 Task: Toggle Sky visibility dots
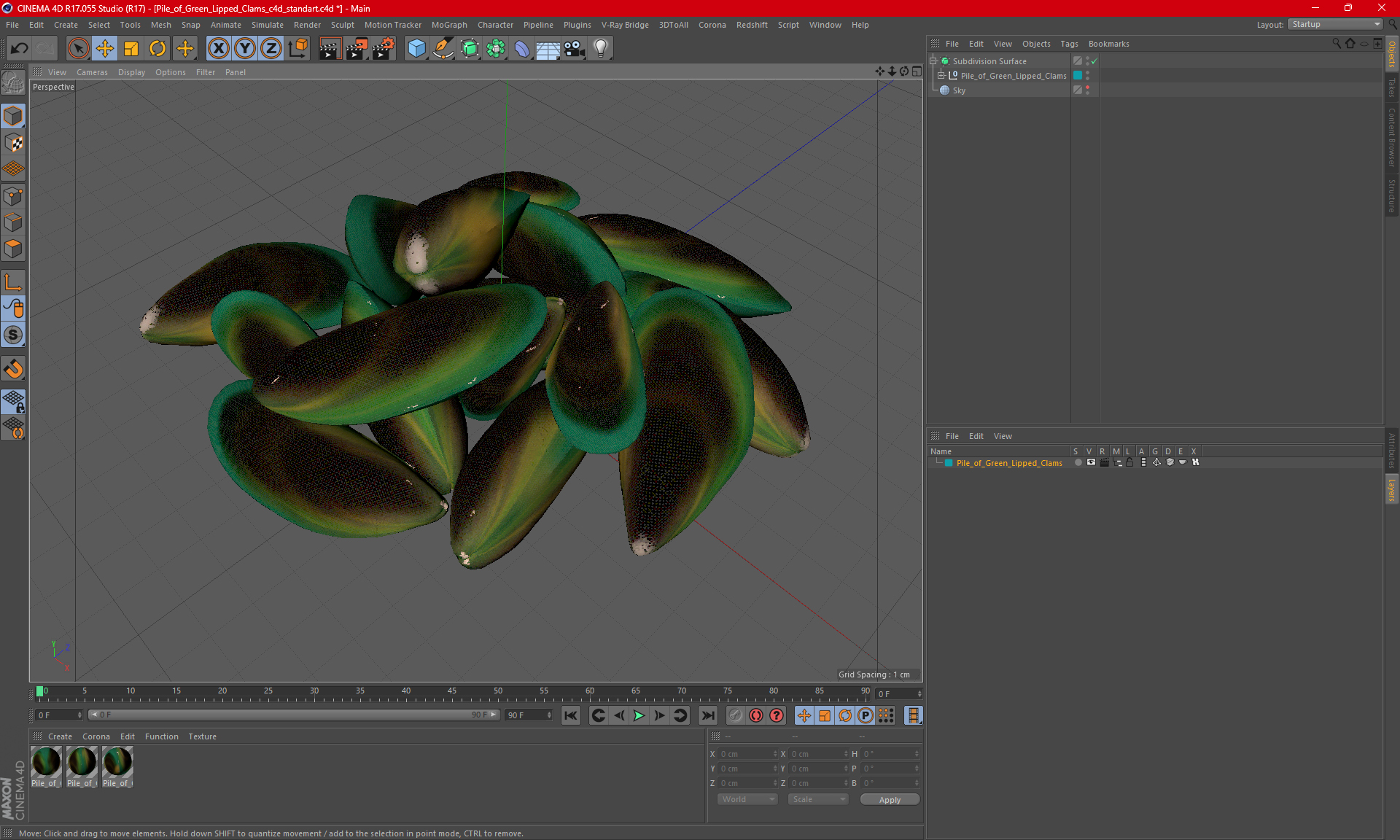point(1087,90)
